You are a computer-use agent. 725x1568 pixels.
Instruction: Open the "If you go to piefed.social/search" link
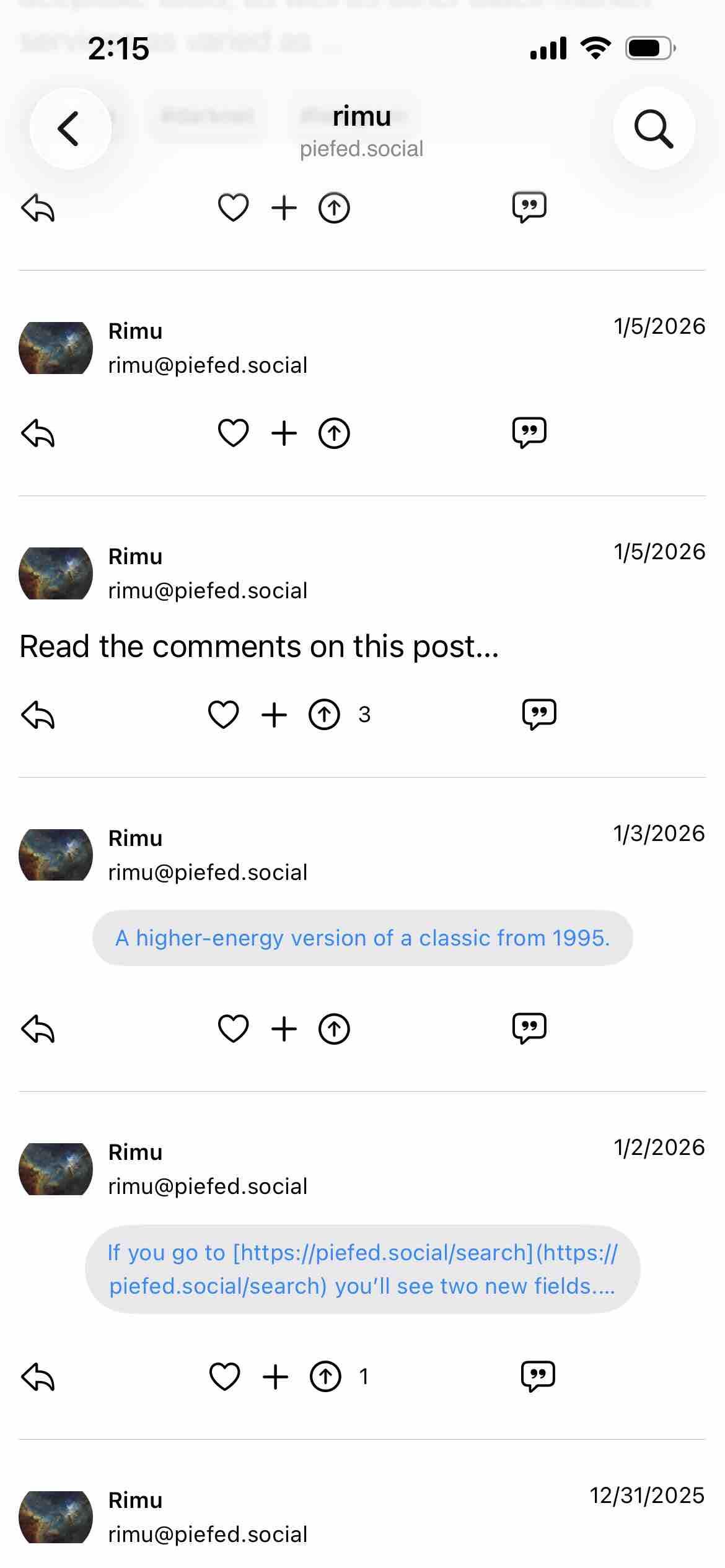(x=362, y=1269)
